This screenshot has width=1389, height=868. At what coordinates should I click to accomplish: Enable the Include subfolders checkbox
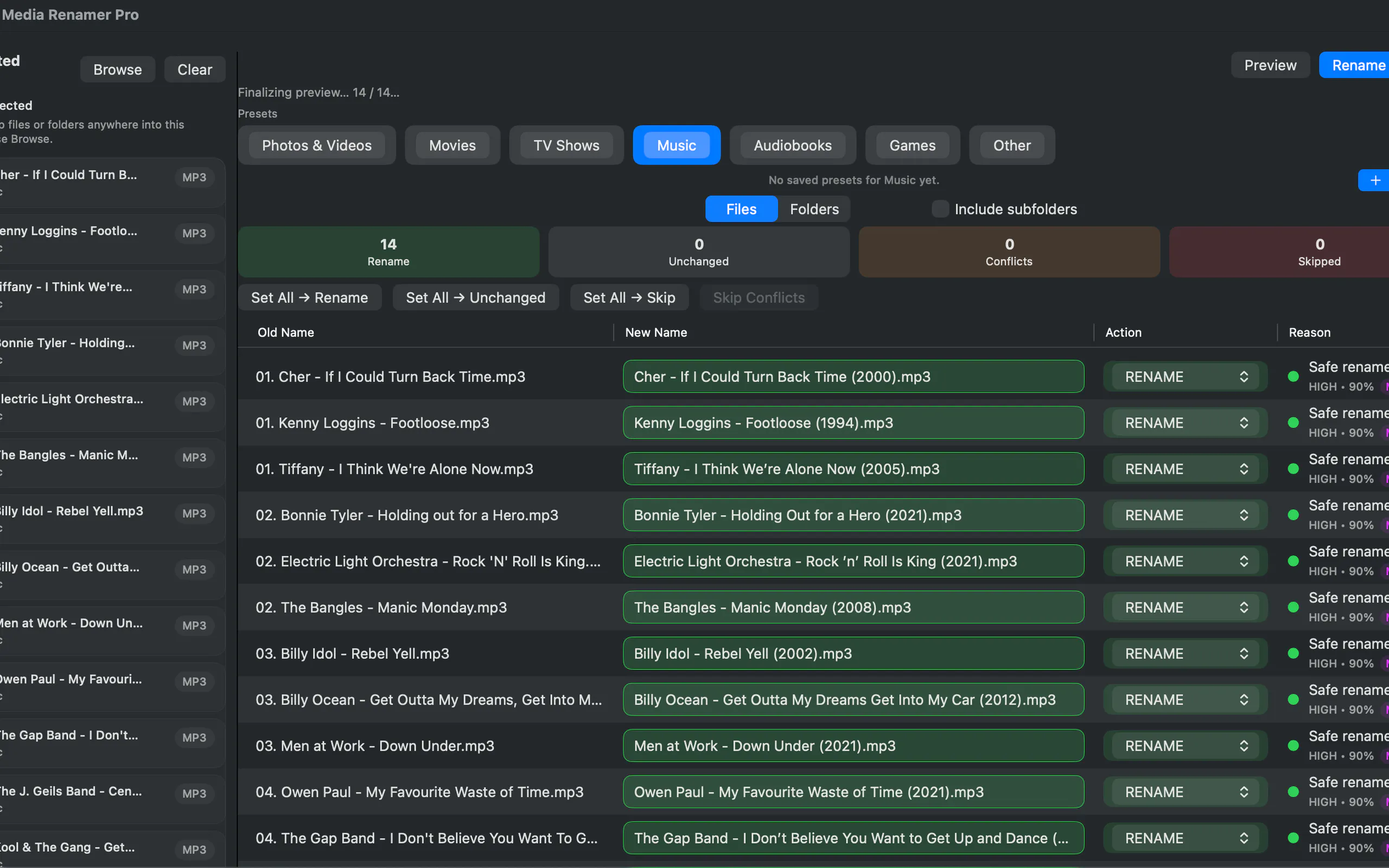[940, 209]
